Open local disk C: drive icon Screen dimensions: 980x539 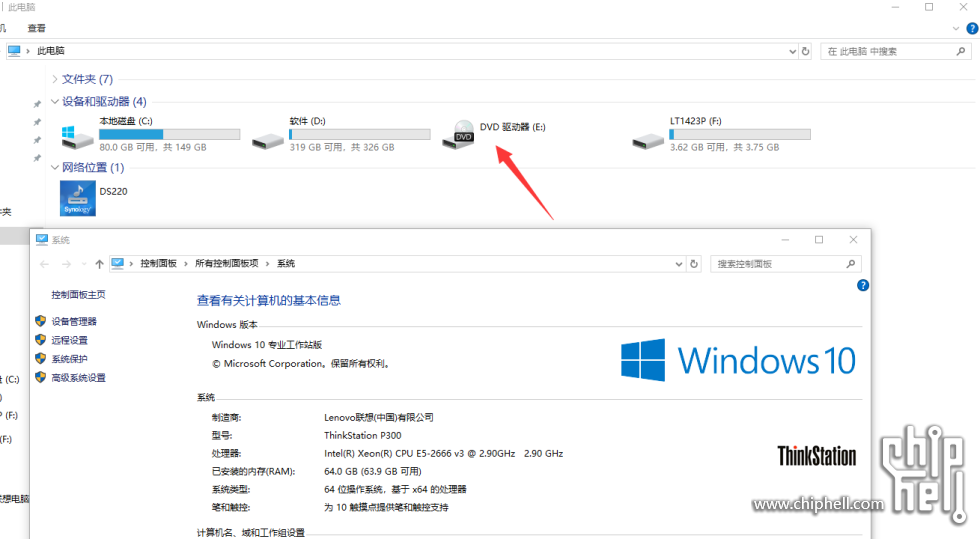[x=78, y=137]
